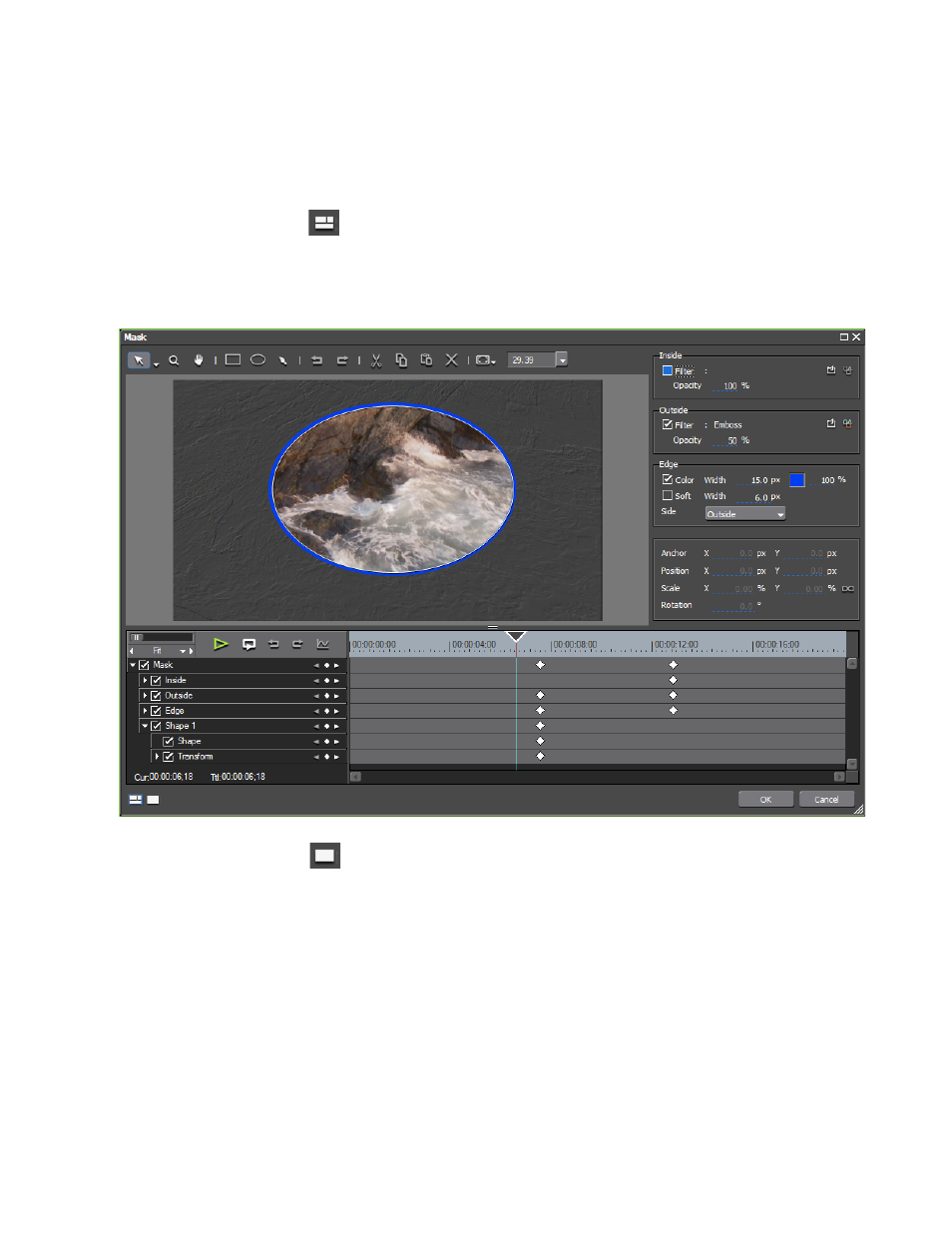The height and width of the screenshot is (1233, 952).
Task: Collapse the Mask tree node
Action: click(x=133, y=665)
